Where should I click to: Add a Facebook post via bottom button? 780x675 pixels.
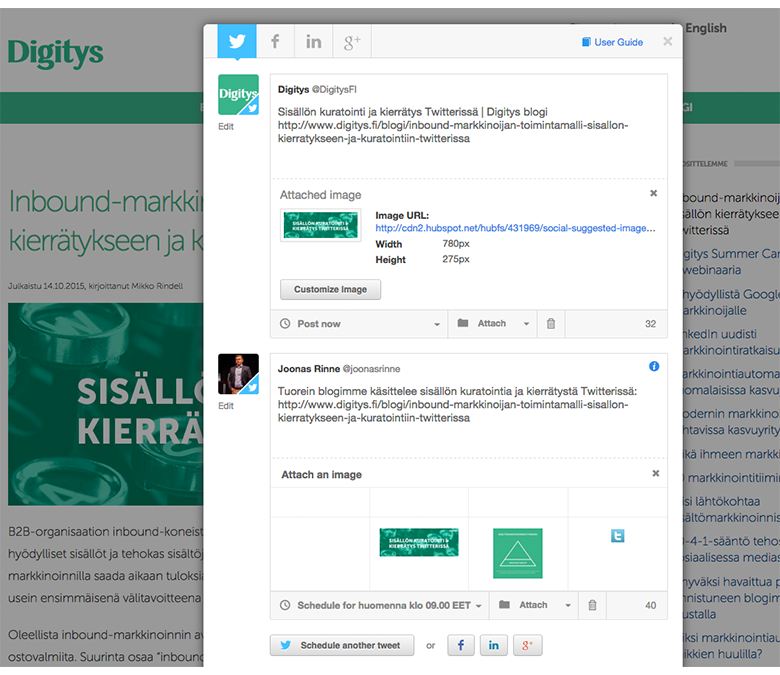(461, 645)
